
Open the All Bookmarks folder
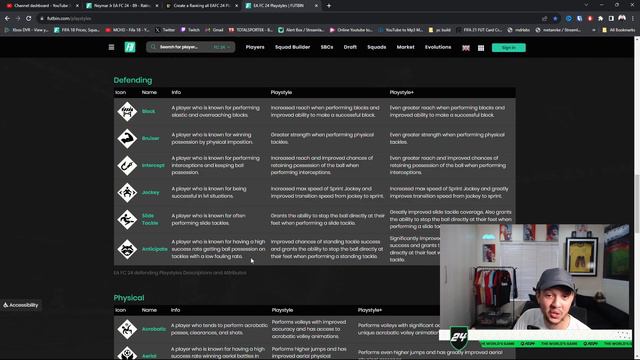coord(618,30)
